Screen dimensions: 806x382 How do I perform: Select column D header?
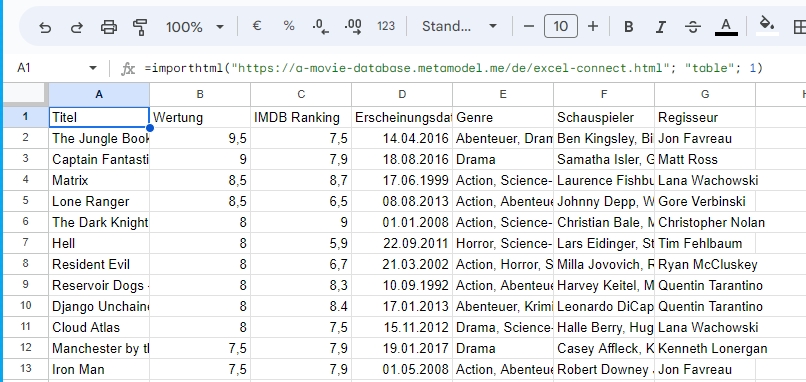click(x=402, y=94)
